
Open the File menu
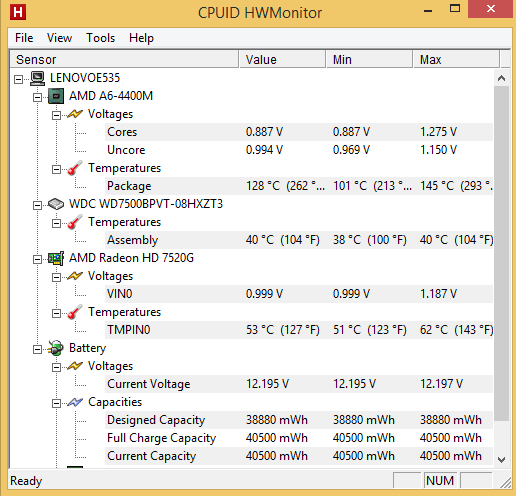24,38
